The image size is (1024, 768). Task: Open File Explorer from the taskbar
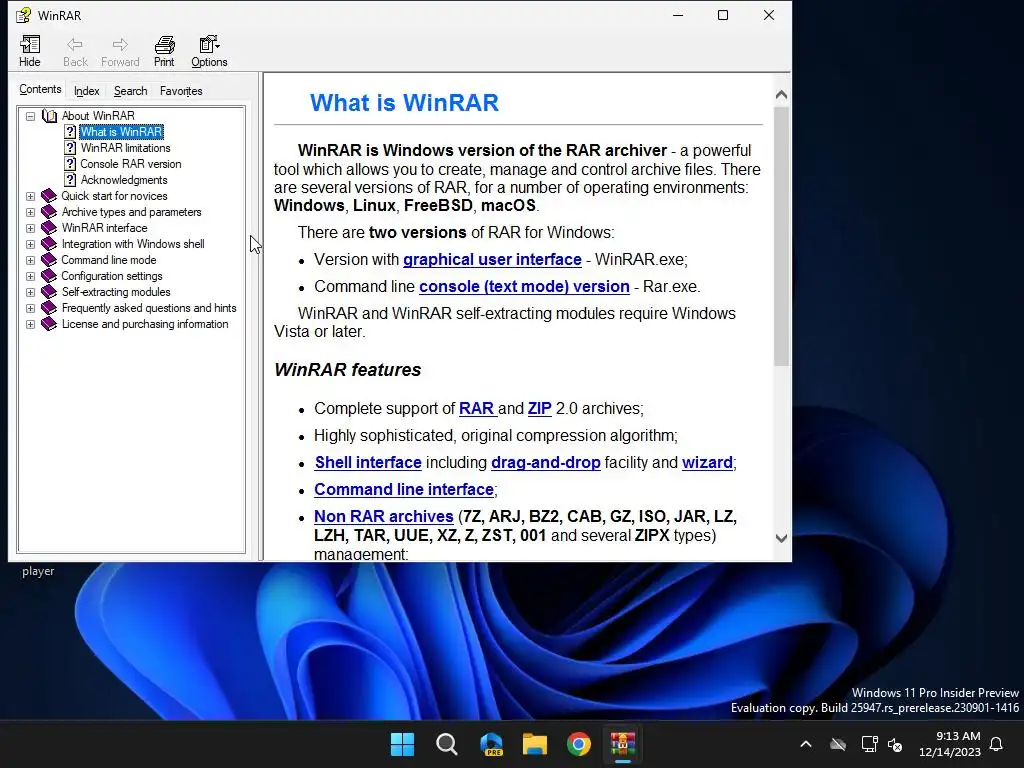tap(535, 744)
